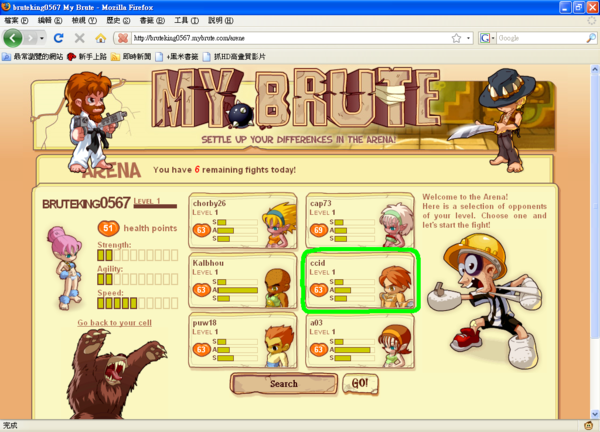The height and width of the screenshot is (432, 600).
Task: Go back with the green arrow button
Action: click(13, 38)
